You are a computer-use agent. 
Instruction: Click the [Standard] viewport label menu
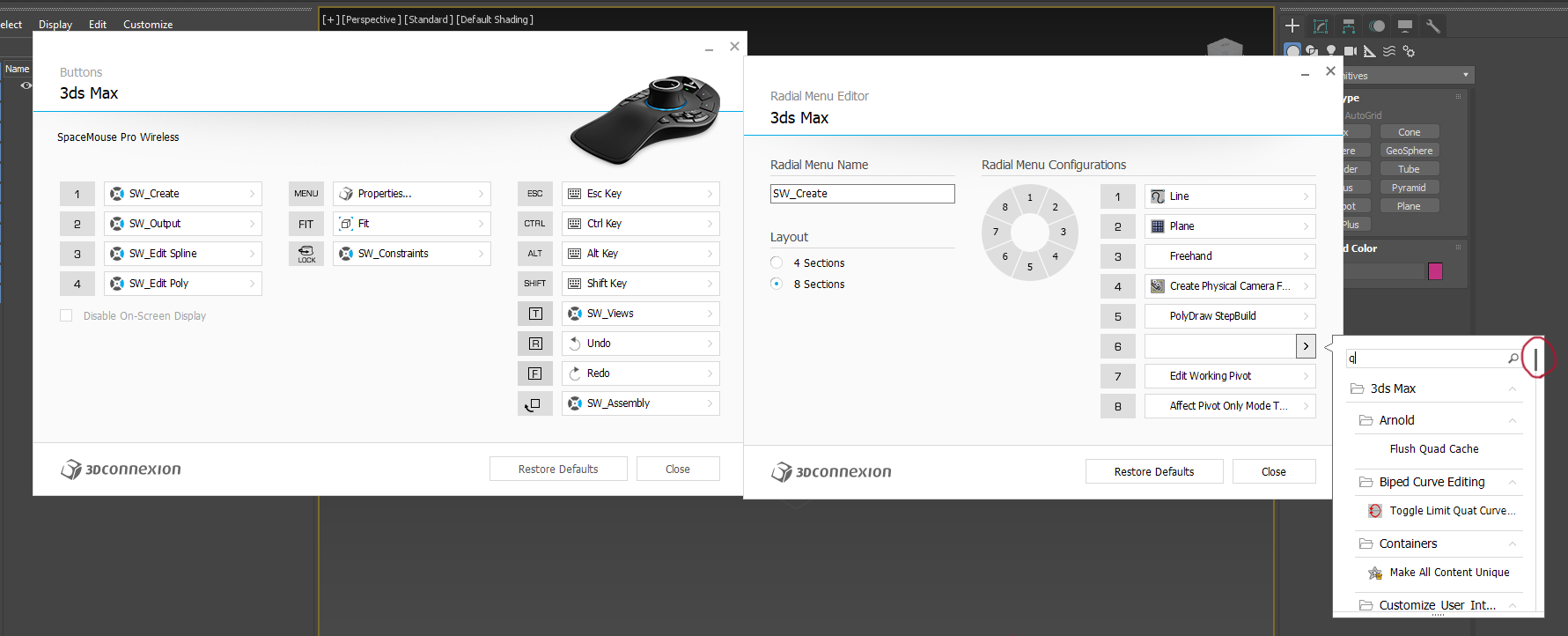pyautogui.click(x=428, y=19)
